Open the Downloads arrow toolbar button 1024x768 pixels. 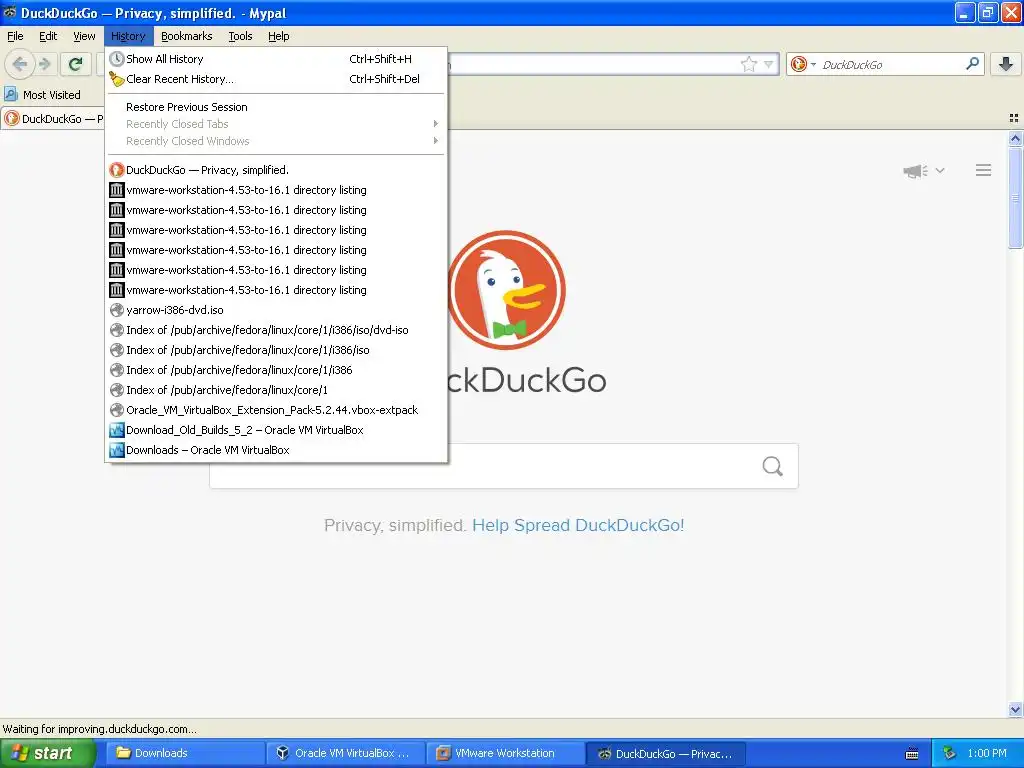1006,64
